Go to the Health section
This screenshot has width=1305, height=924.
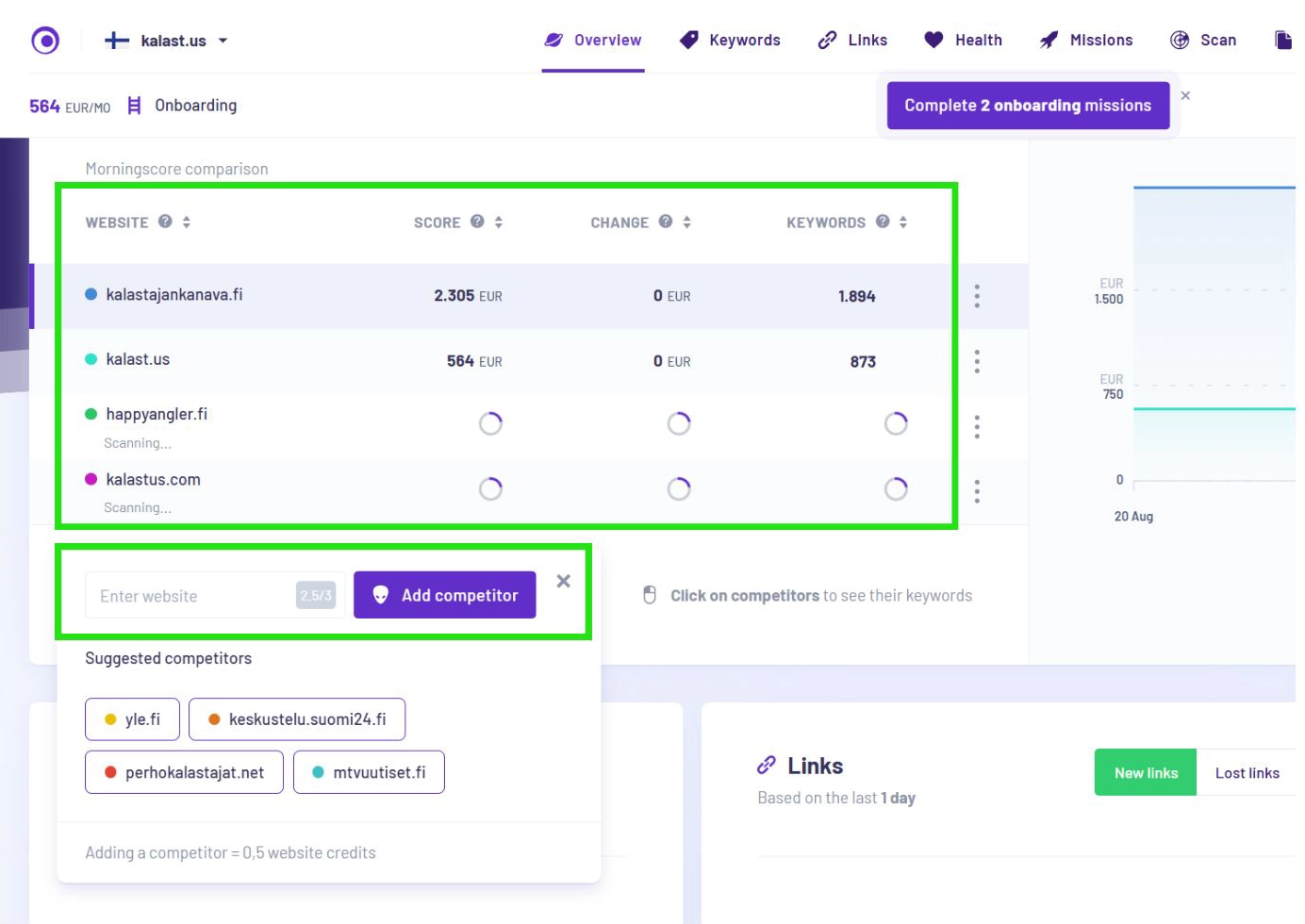coord(963,41)
